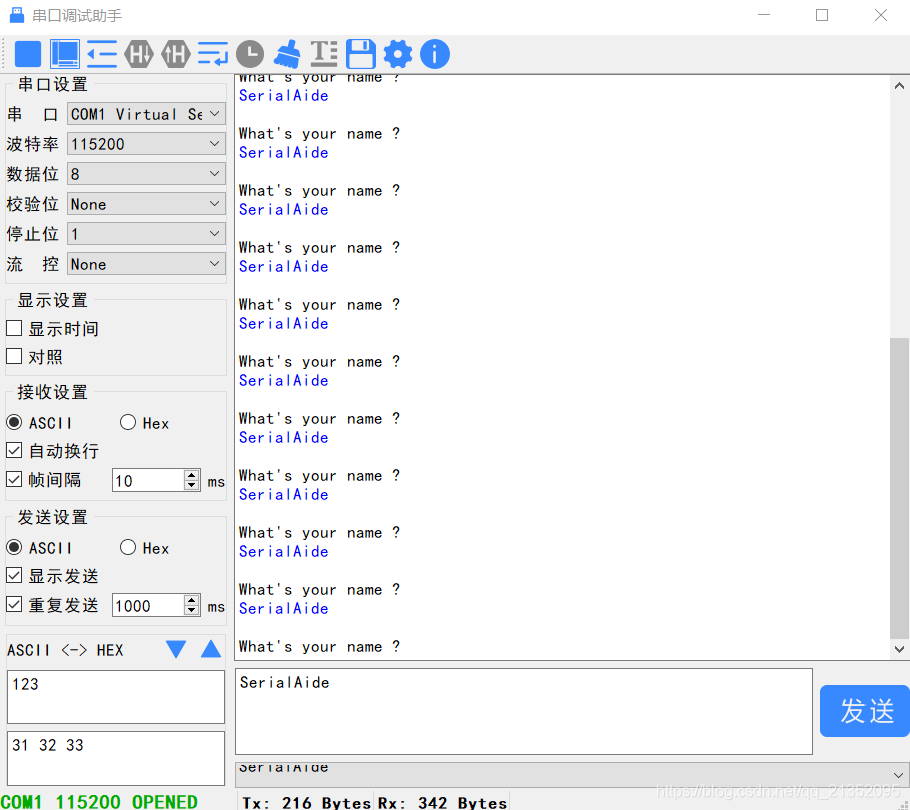The height and width of the screenshot is (810, 910).
Task: Click the frame interval 10 field
Action: pyautogui.click(x=148, y=480)
